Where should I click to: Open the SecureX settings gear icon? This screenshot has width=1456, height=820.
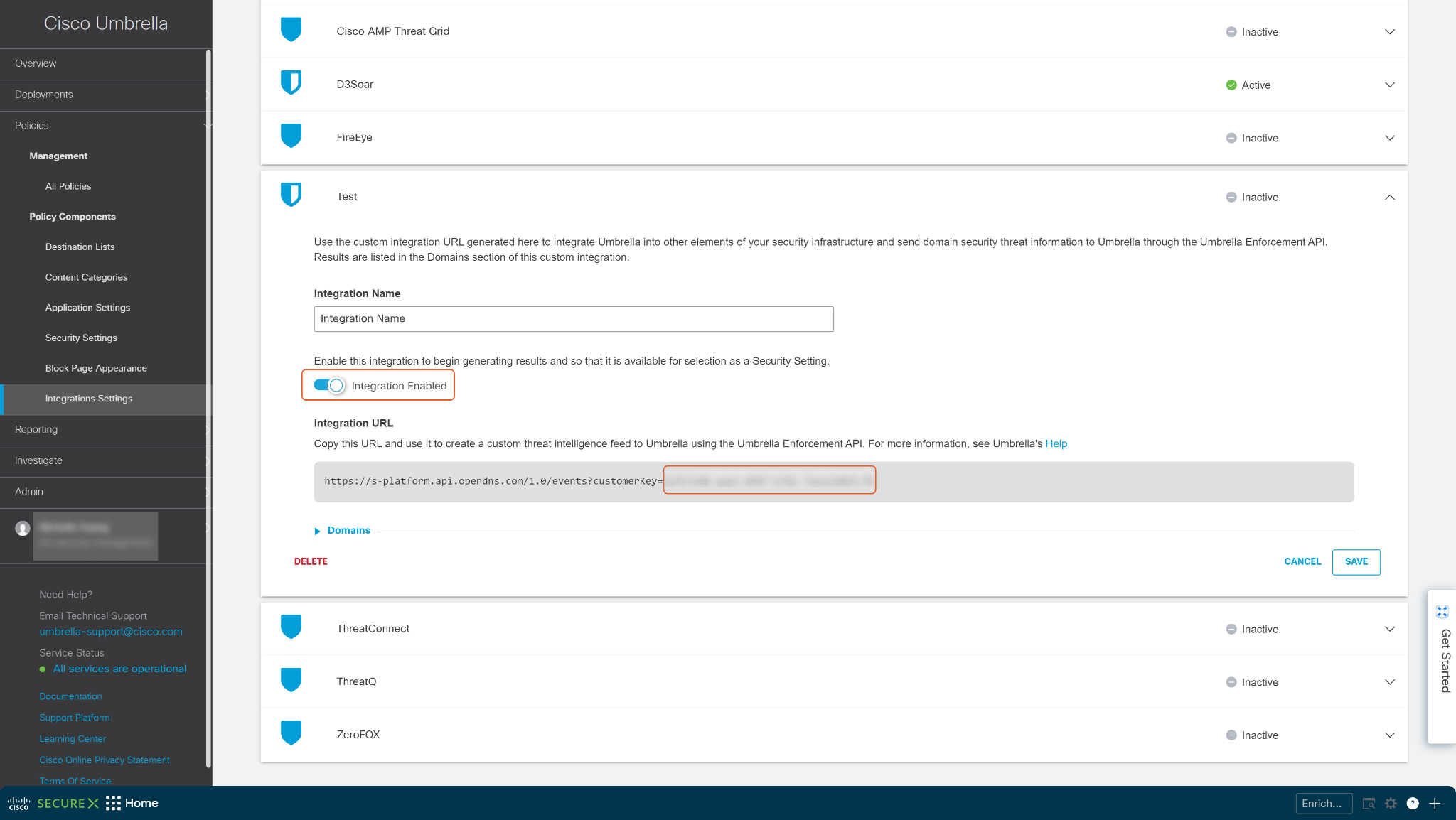tap(1391, 803)
